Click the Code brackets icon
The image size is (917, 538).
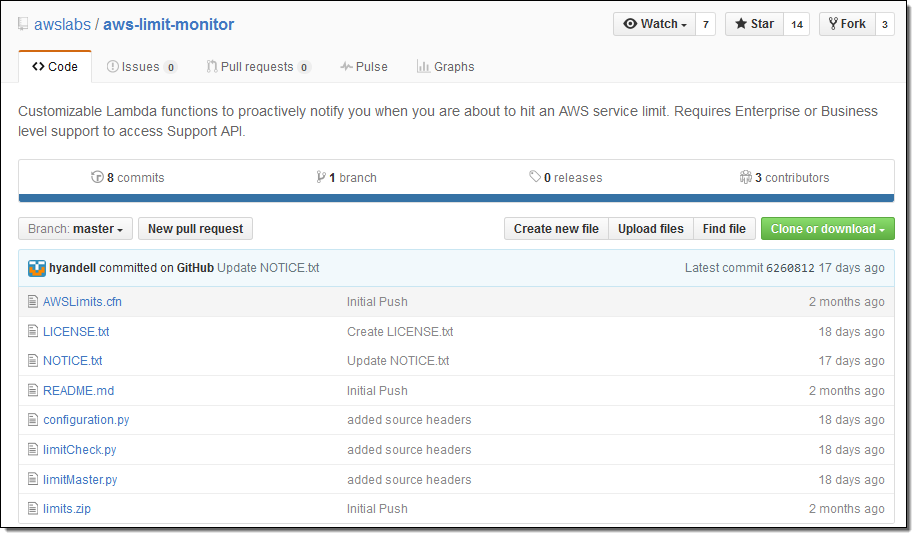click(38, 67)
